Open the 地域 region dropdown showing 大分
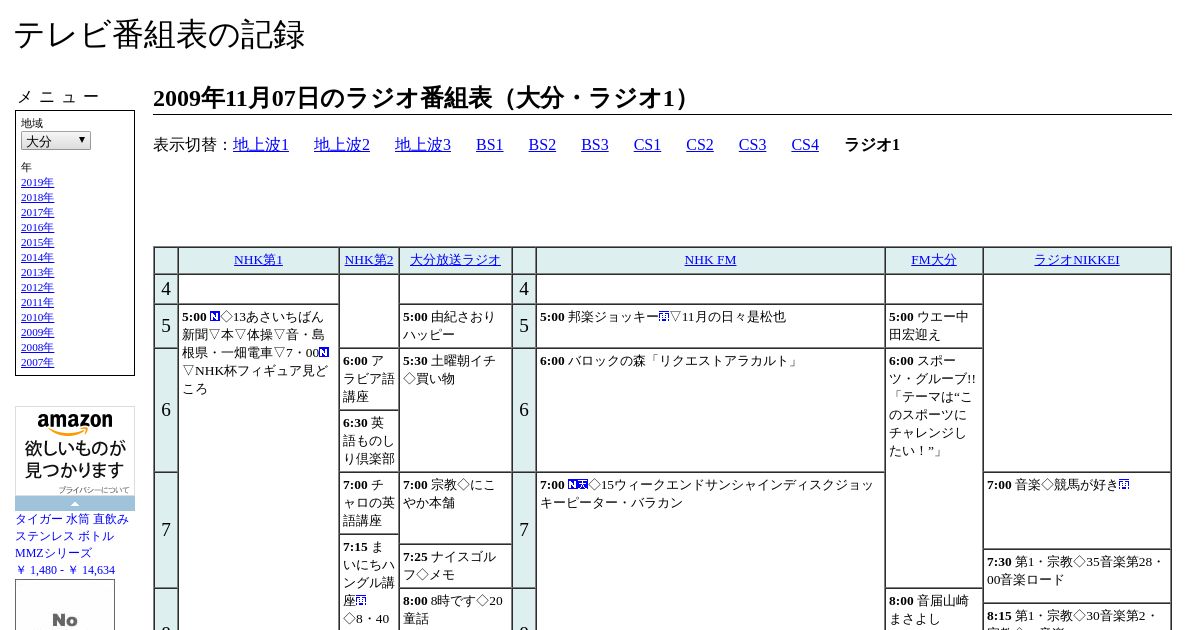The image size is (1200, 630). pos(56,141)
